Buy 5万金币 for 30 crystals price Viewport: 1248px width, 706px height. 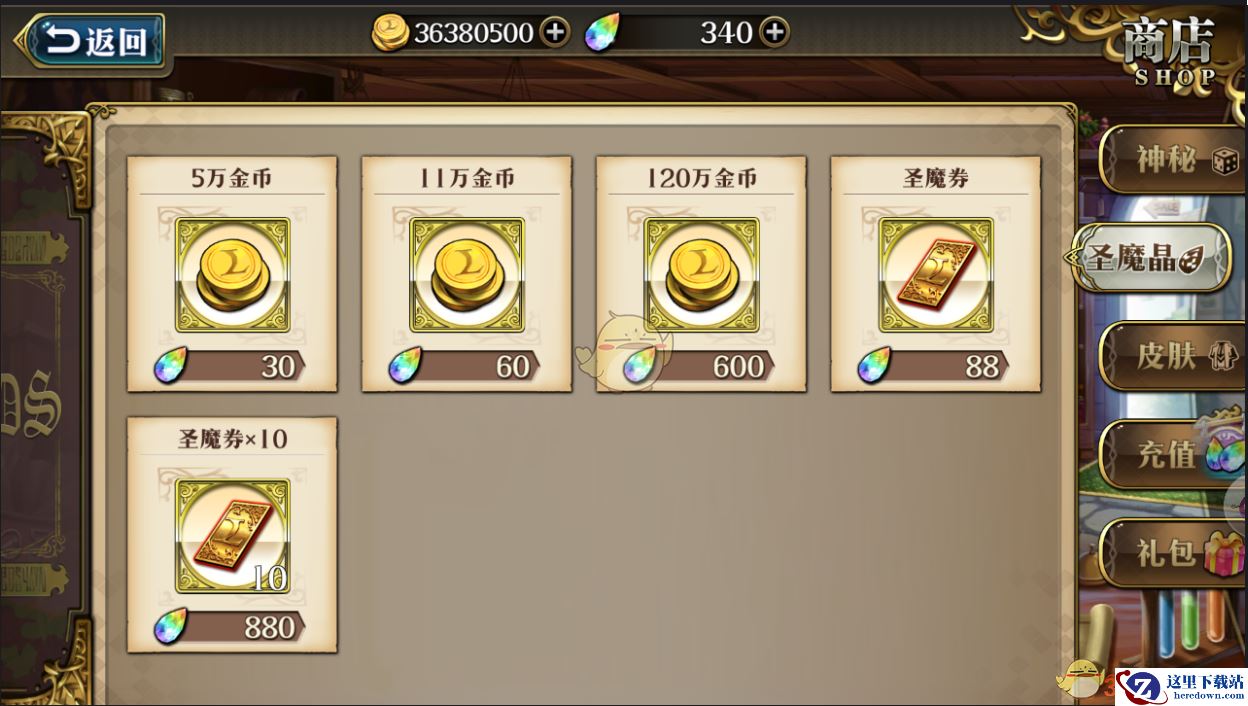[x=230, y=366]
